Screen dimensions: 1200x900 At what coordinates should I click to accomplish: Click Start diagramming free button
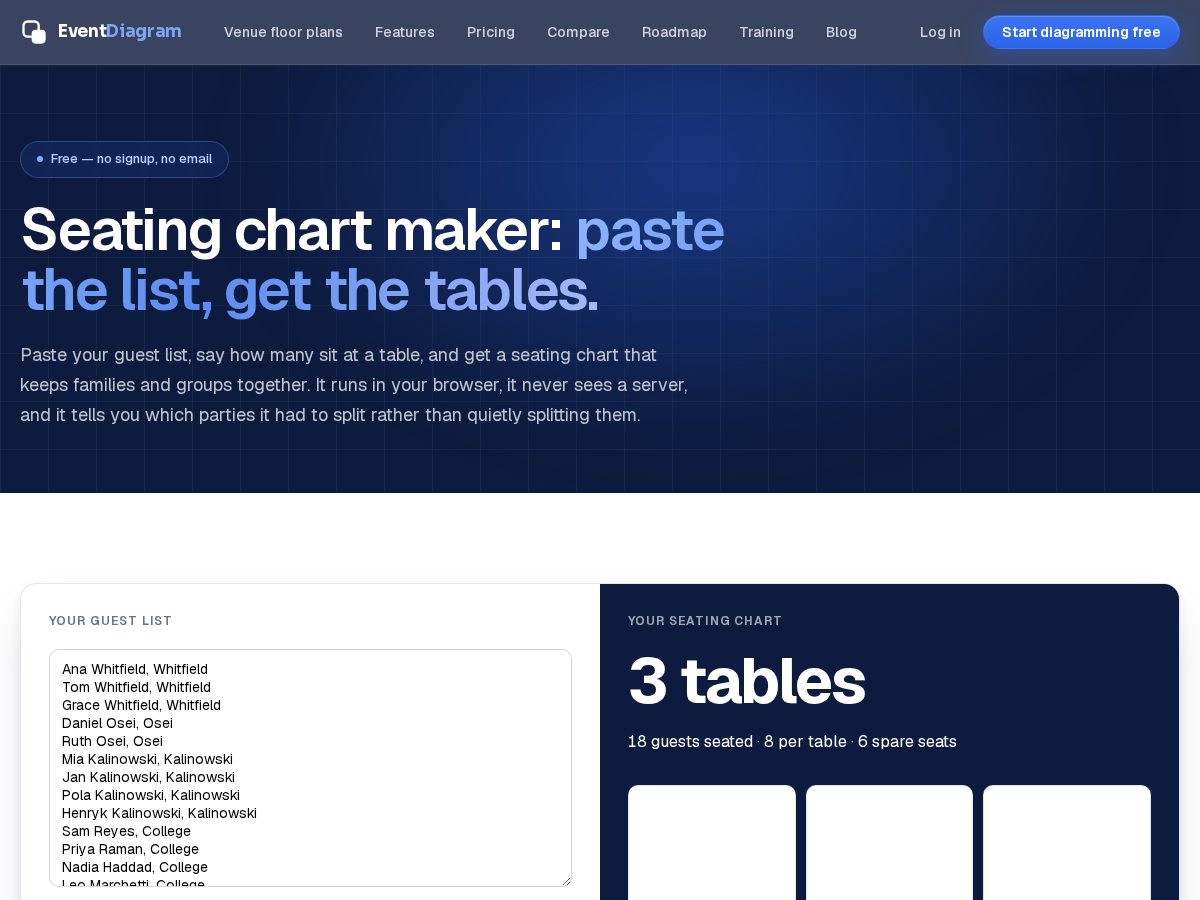pos(1081,32)
